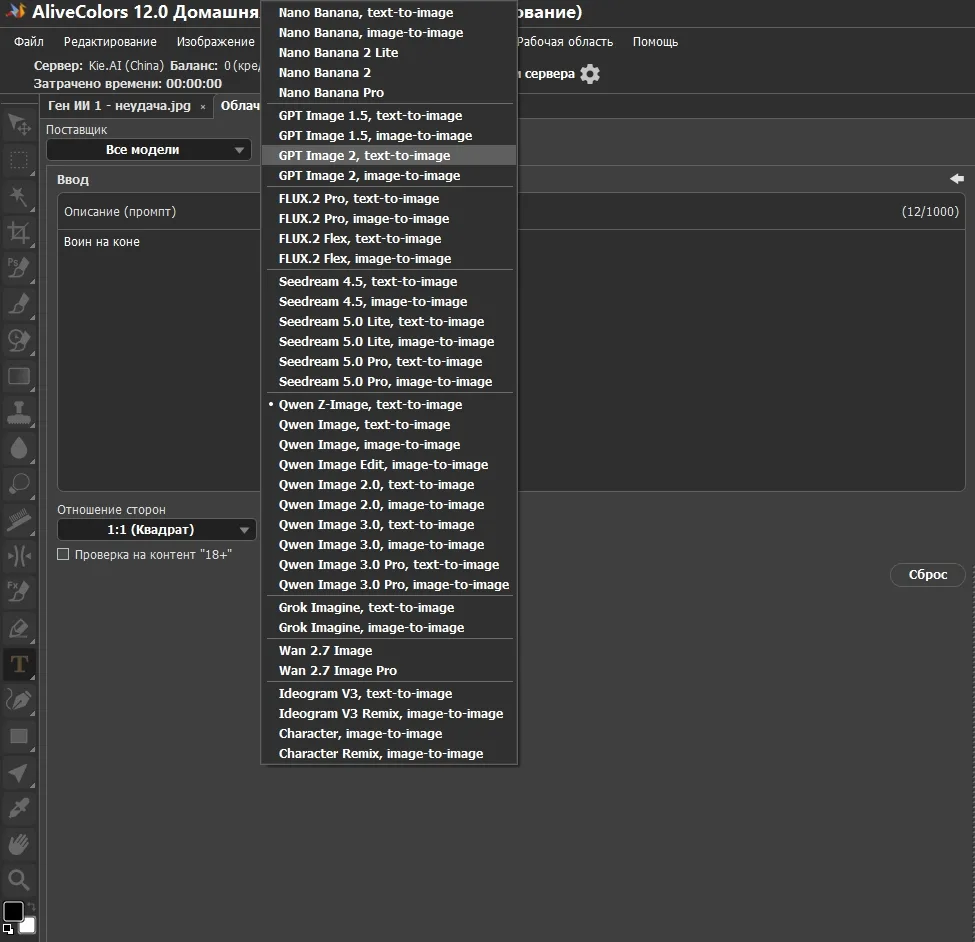
Task: Select the Rectangular Selection tool
Action: click(19, 161)
